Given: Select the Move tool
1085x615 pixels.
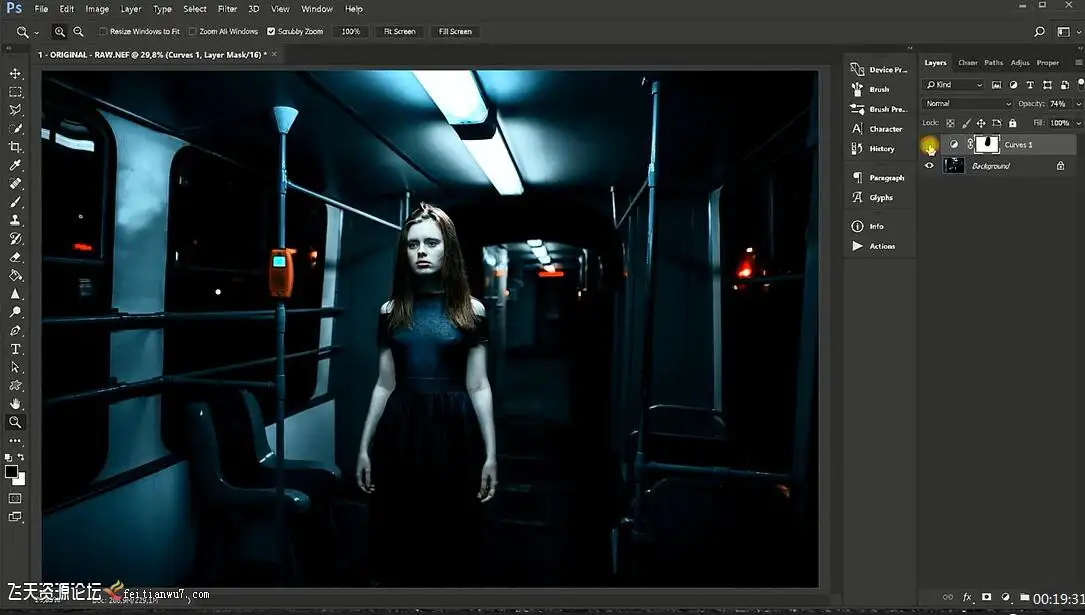Looking at the screenshot, I should (x=15, y=74).
